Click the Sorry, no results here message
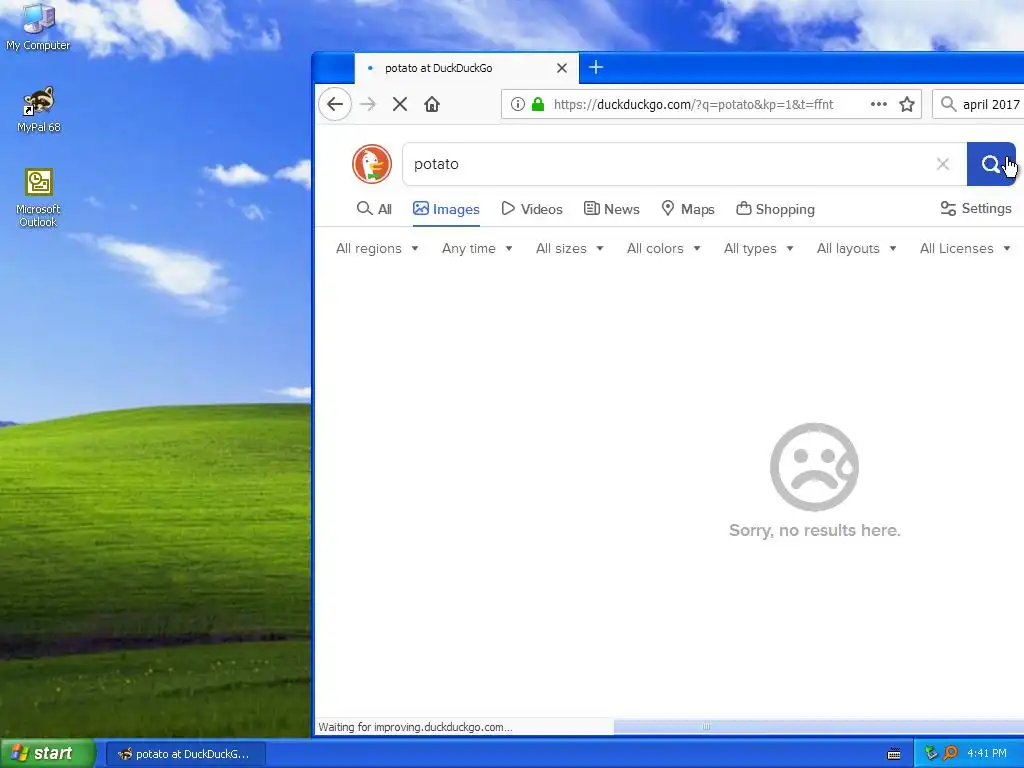This screenshot has height=768, width=1024. (x=814, y=530)
